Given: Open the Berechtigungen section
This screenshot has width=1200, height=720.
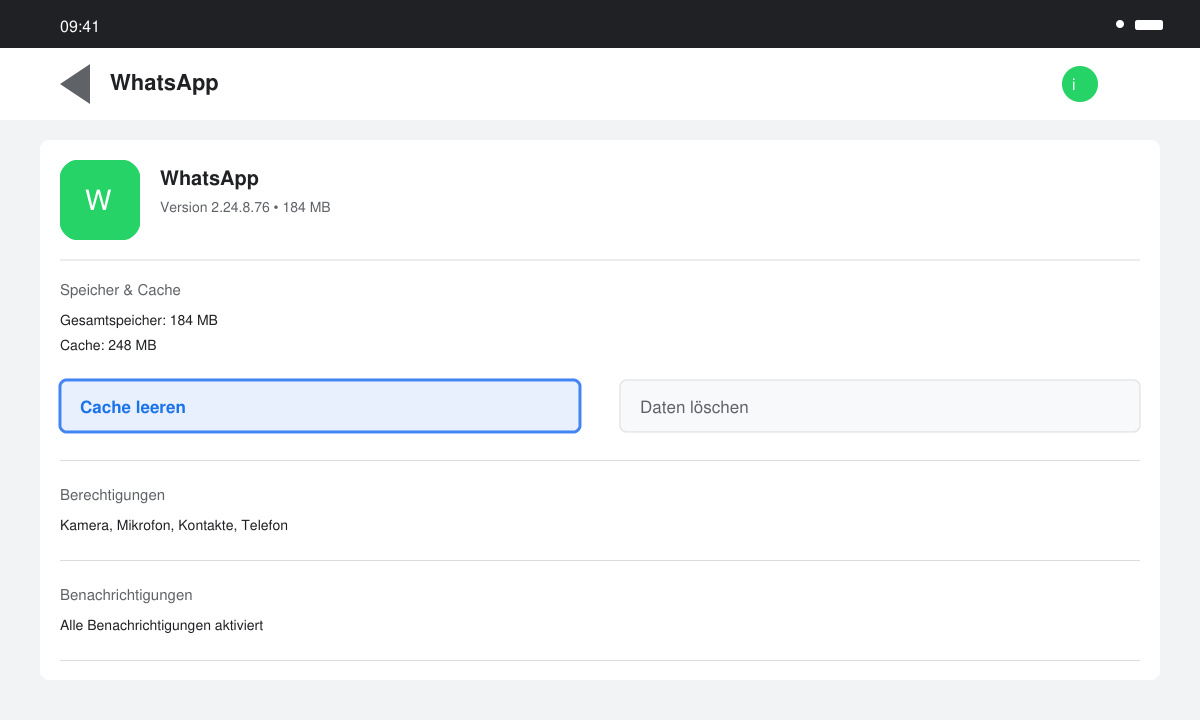Looking at the screenshot, I should coord(112,495).
